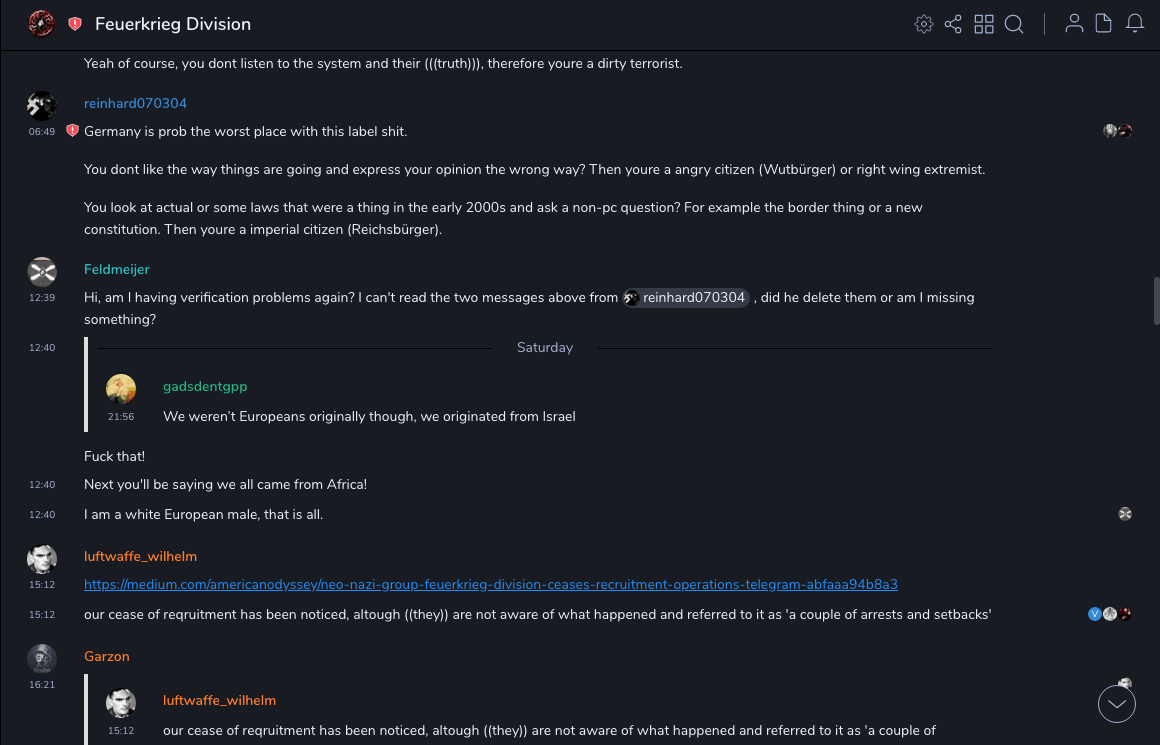This screenshot has width=1160, height=745.
Task: Click the reinhard070304 sender name
Action: (135, 103)
